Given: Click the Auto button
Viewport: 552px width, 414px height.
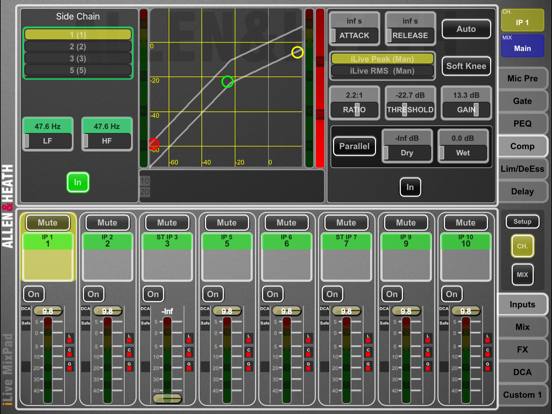Looking at the screenshot, I should (x=466, y=29).
